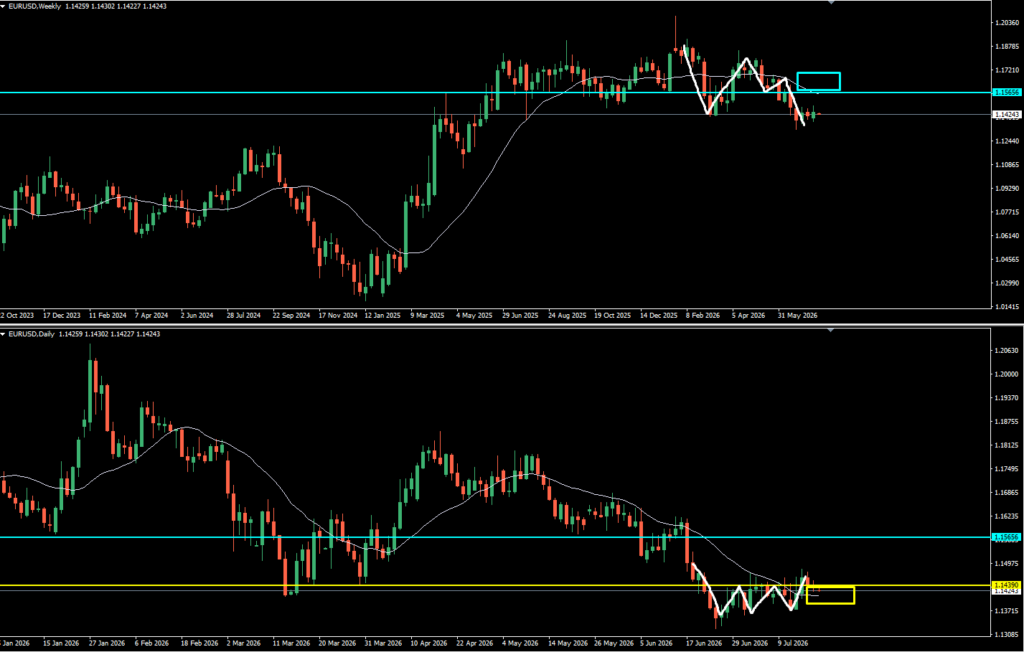1024x652 pixels.
Task: Click the 28 Jul 2024 date label
Action: [243, 315]
